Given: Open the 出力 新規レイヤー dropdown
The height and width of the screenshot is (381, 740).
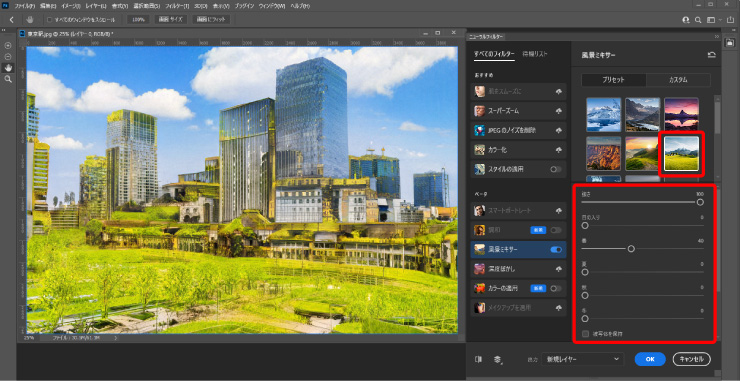Looking at the screenshot, I should tap(582, 359).
